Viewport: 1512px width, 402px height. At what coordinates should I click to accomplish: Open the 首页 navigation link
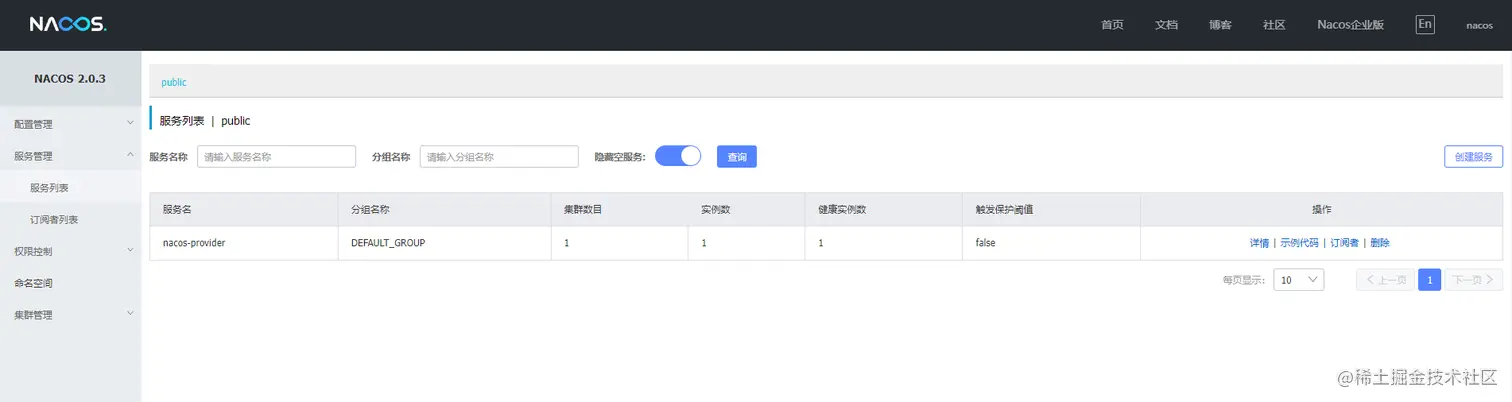1112,25
